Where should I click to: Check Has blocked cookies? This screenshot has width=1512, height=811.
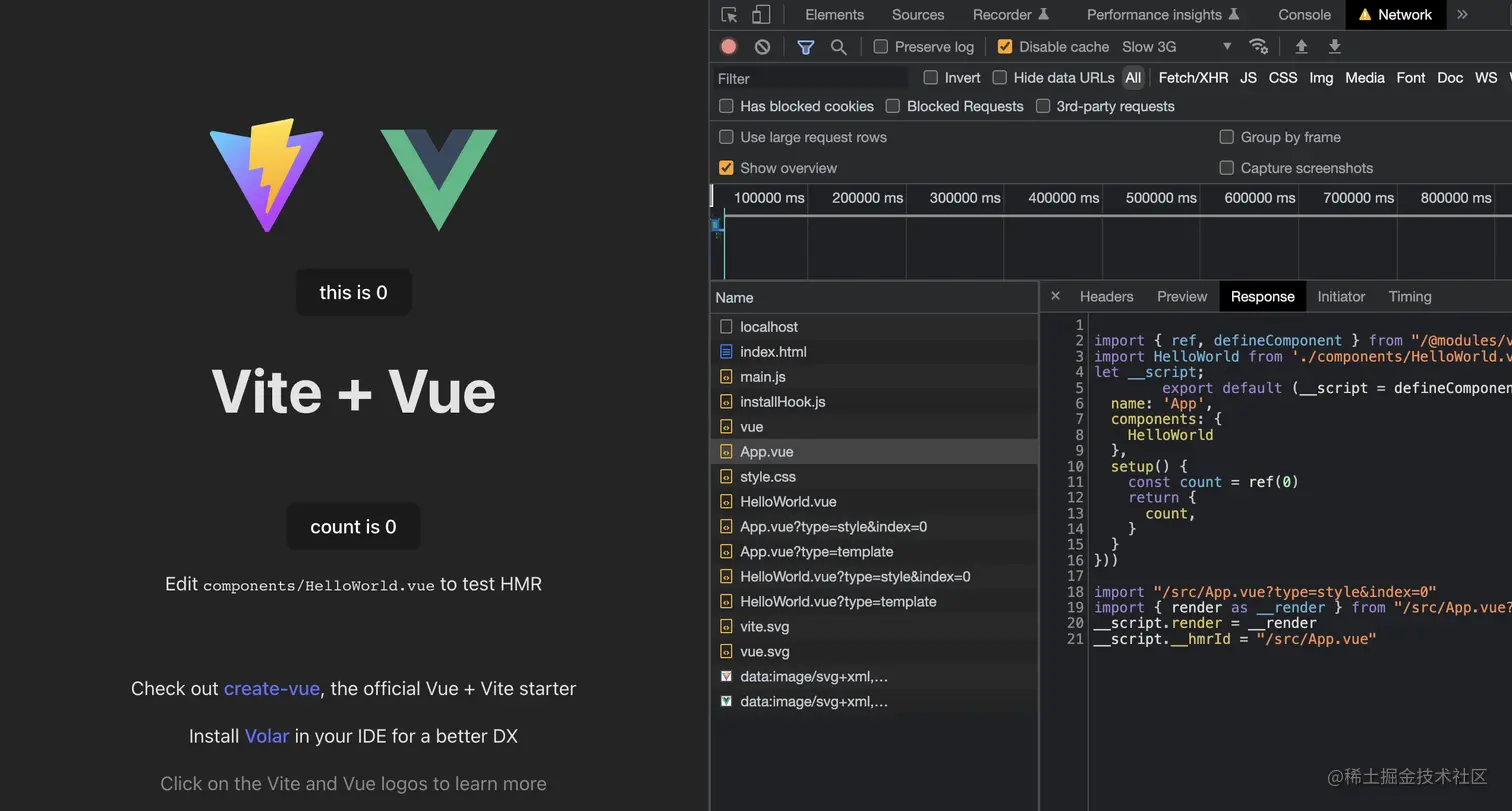click(x=727, y=106)
